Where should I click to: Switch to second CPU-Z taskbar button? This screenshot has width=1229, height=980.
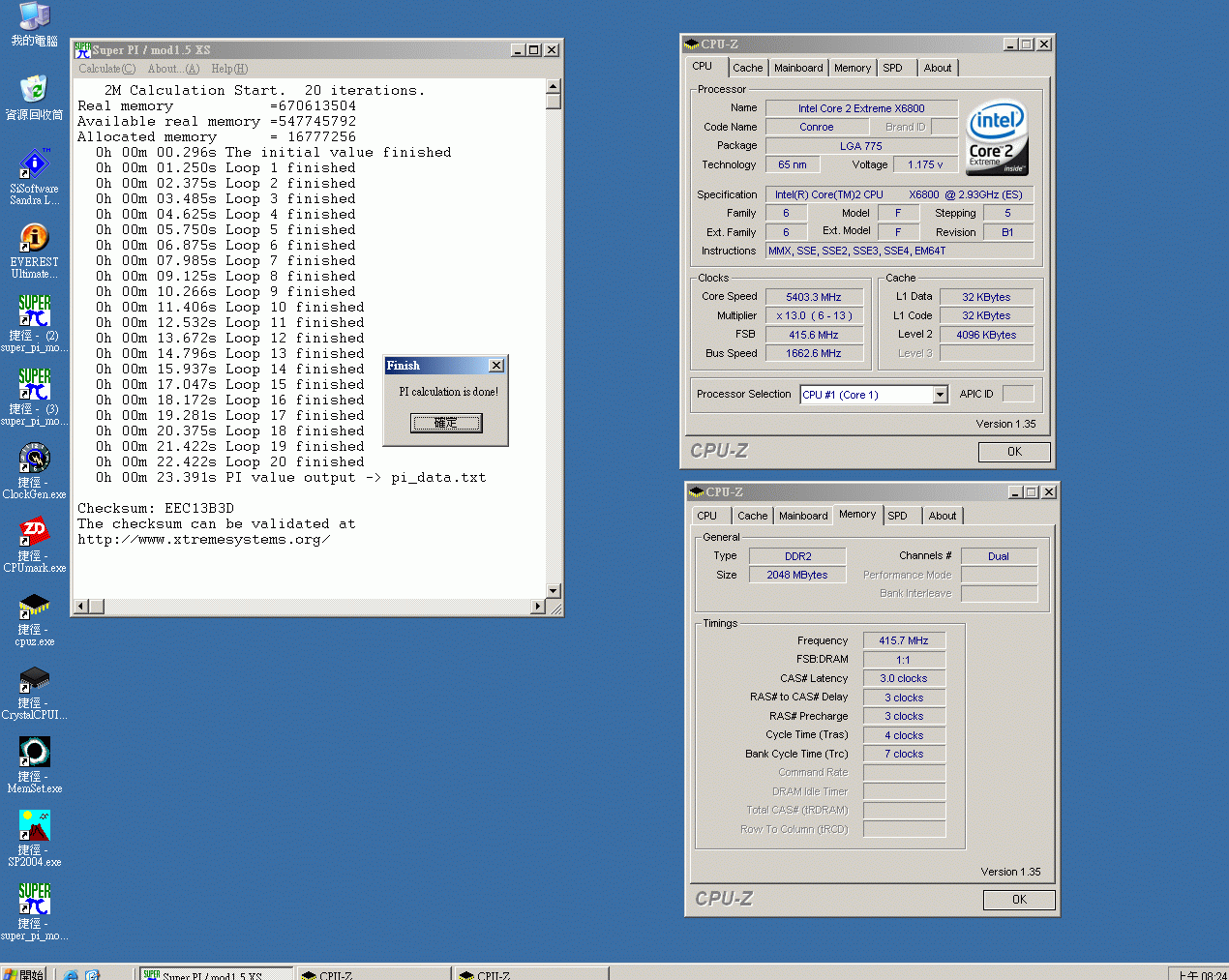(x=531, y=973)
